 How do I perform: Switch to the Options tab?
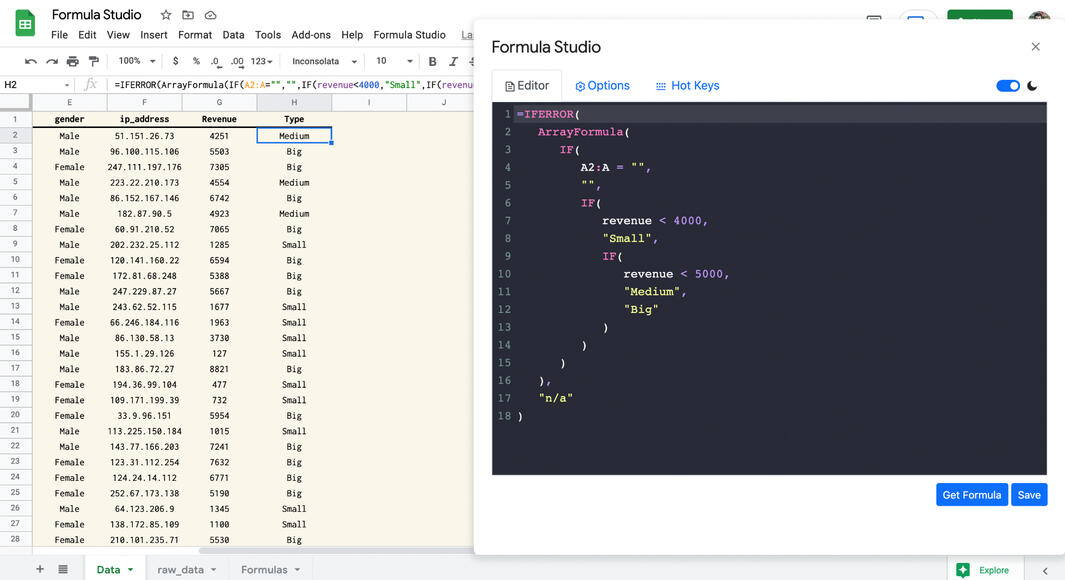tap(602, 86)
